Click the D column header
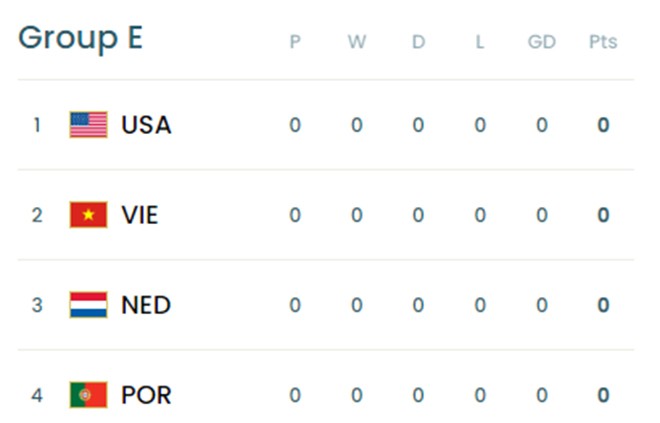This screenshot has height=423, width=660. [418, 42]
